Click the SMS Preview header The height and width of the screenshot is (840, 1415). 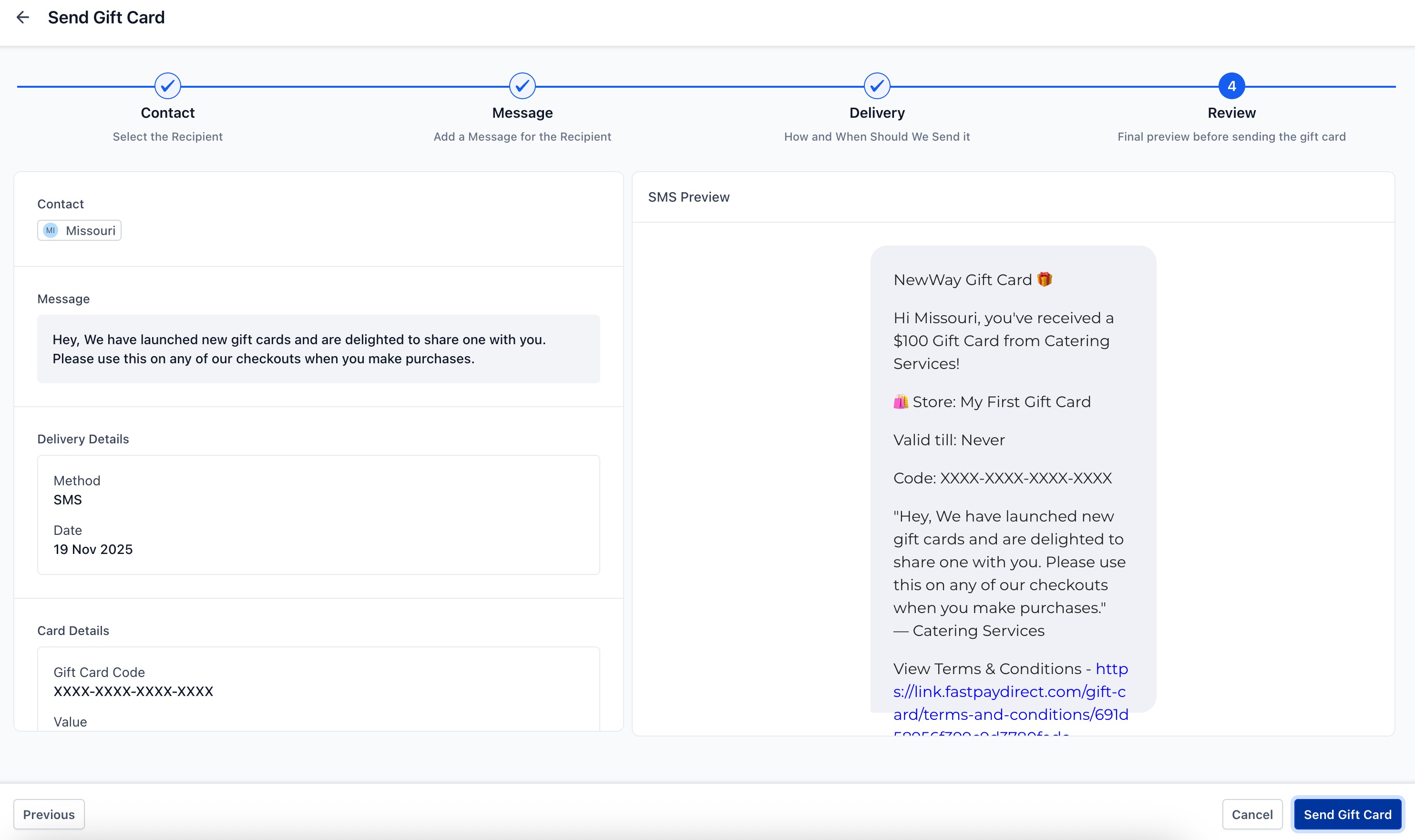(688, 197)
